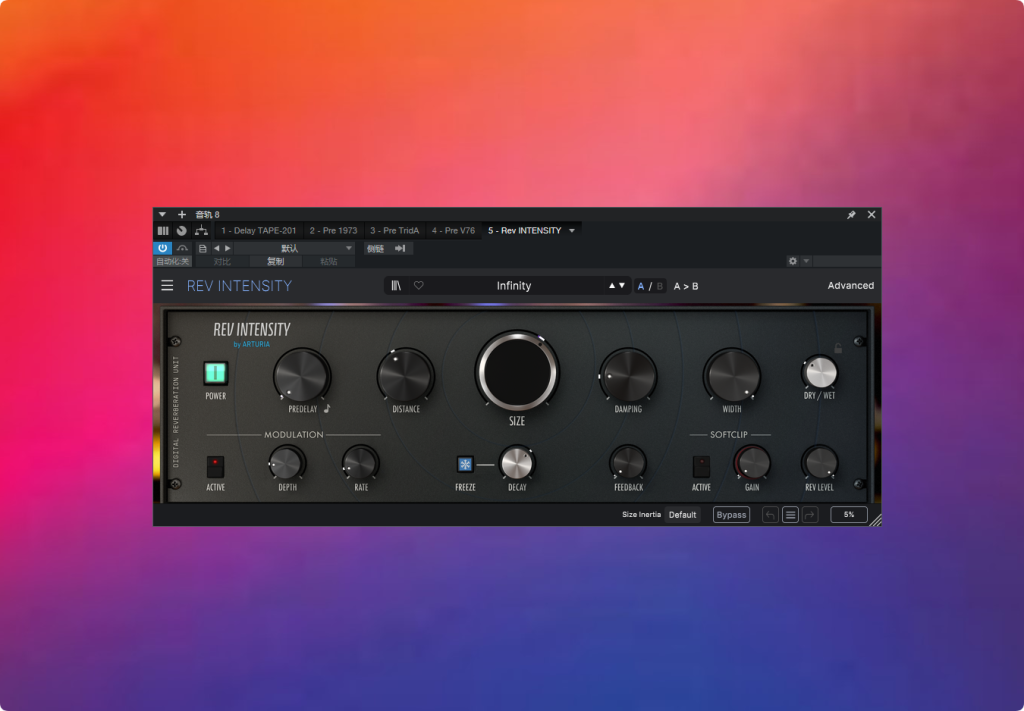1024x711 pixels.
Task: Switch to the A settings slot
Action: [x=641, y=286]
